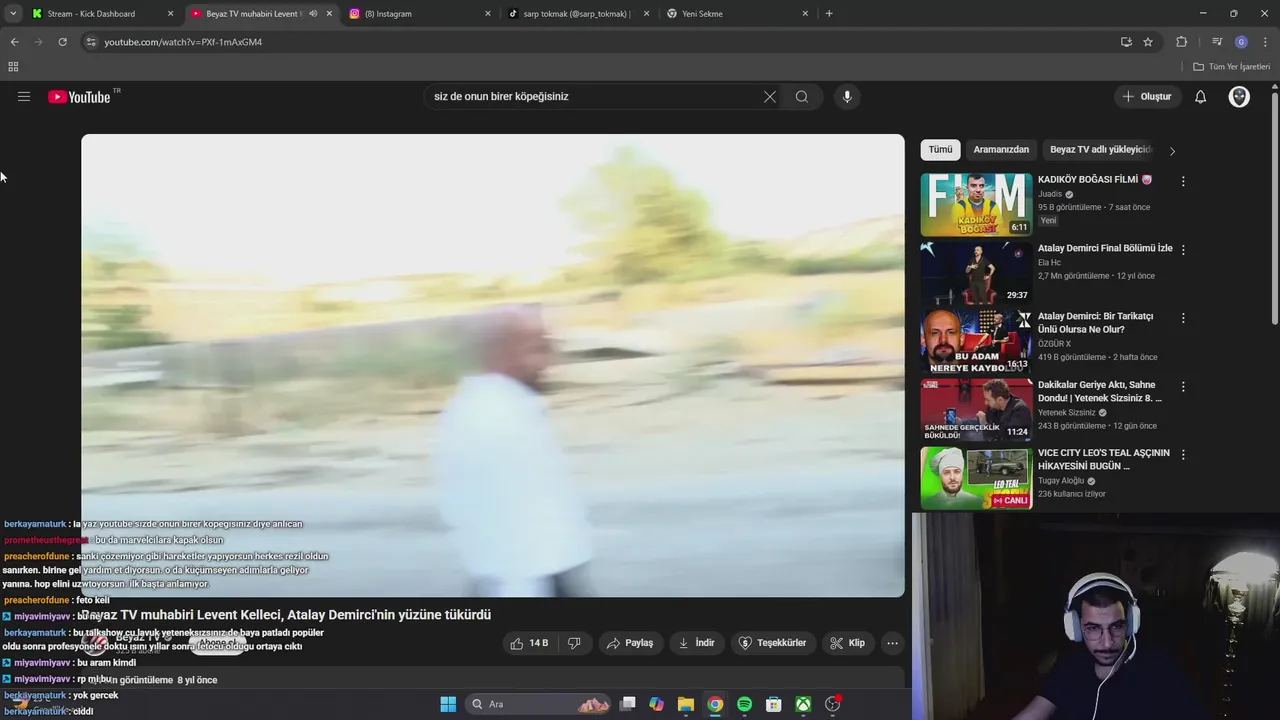Open options for Bir Tarikatçı Ünlü Olursa
1280x720 pixels.
click(x=1183, y=318)
